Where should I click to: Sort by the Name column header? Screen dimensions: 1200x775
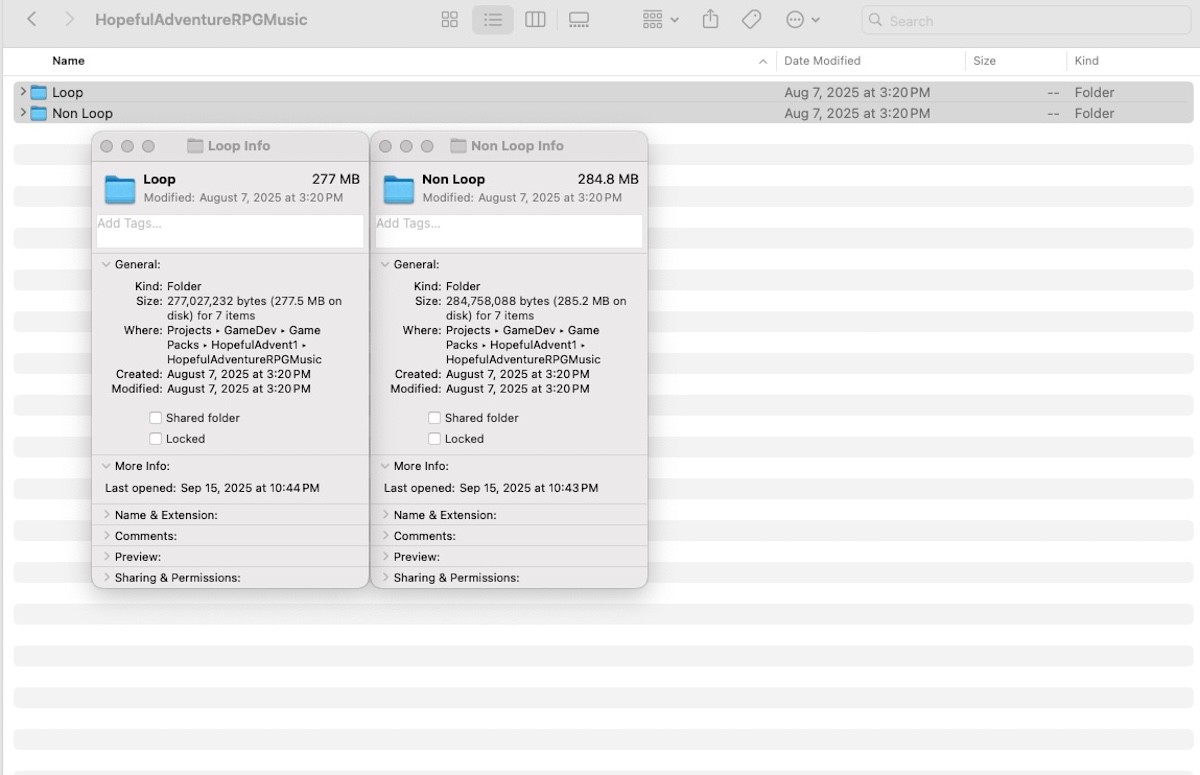click(69, 61)
